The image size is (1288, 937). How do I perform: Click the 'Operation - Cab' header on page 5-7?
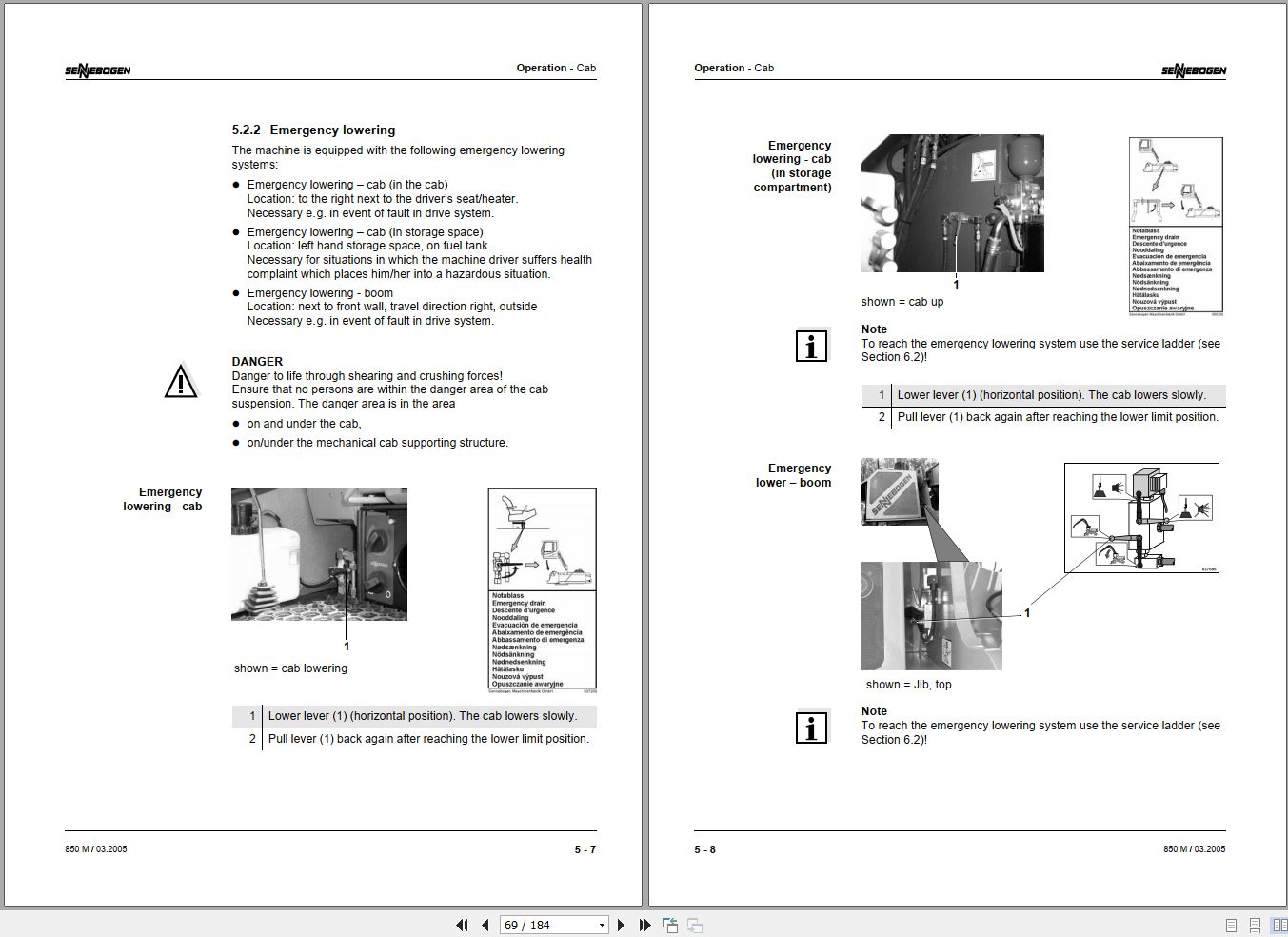pyautogui.click(x=556, y=68)
